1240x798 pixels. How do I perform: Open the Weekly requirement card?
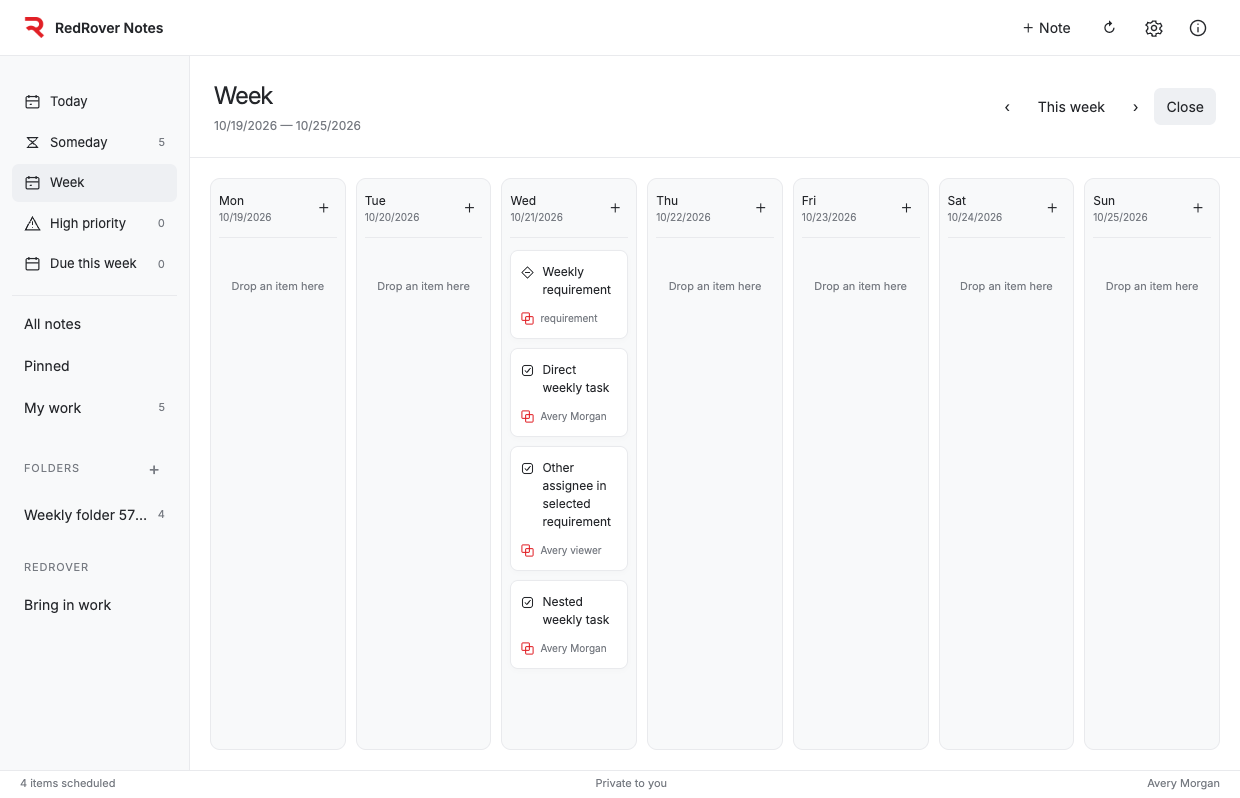tap(569, 295)
